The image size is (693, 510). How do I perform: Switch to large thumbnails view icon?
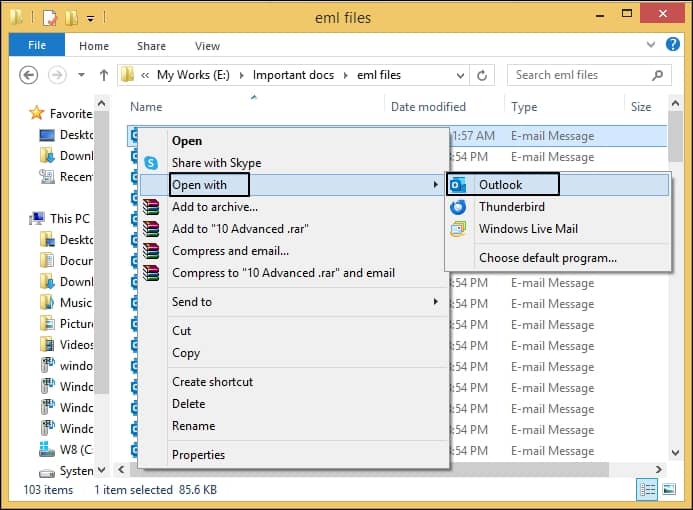click(669, 490)
